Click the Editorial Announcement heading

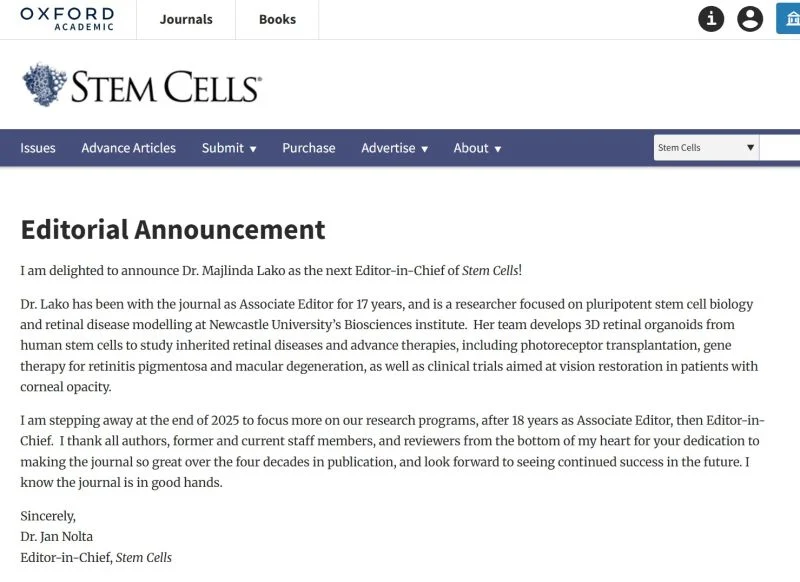[172, 230]
